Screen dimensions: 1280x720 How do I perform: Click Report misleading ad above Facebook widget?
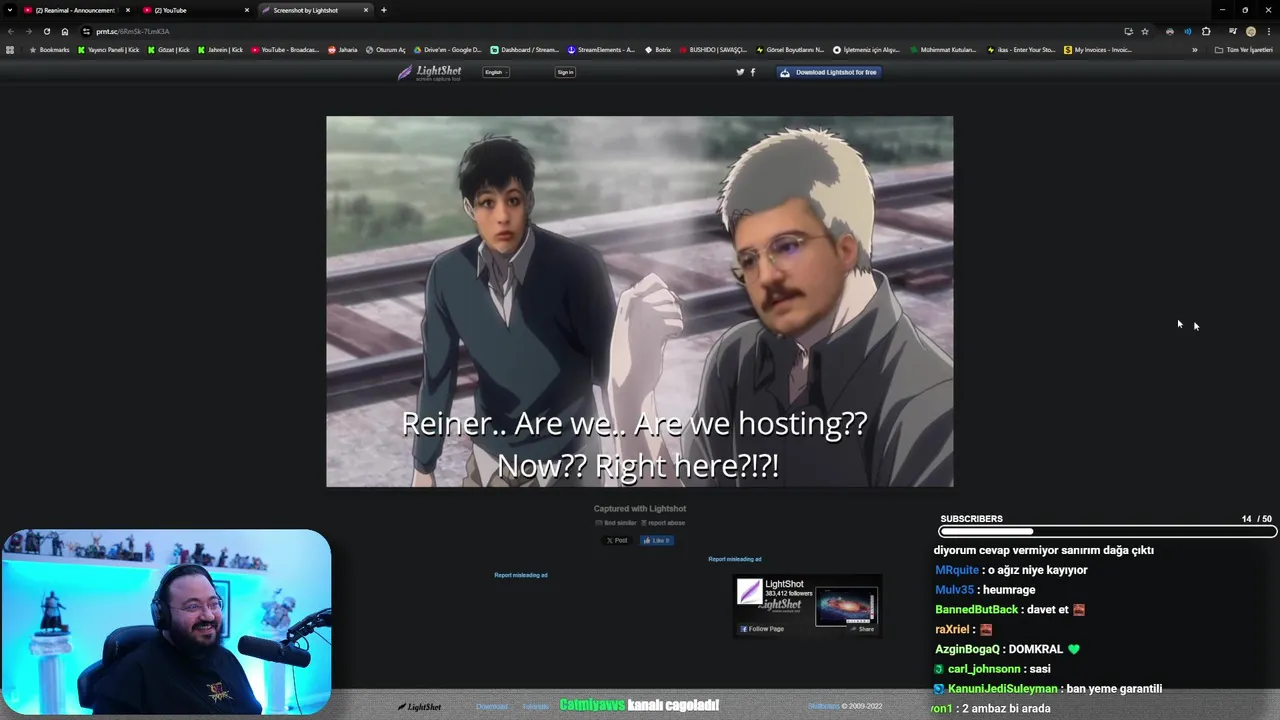coord(735,559)
